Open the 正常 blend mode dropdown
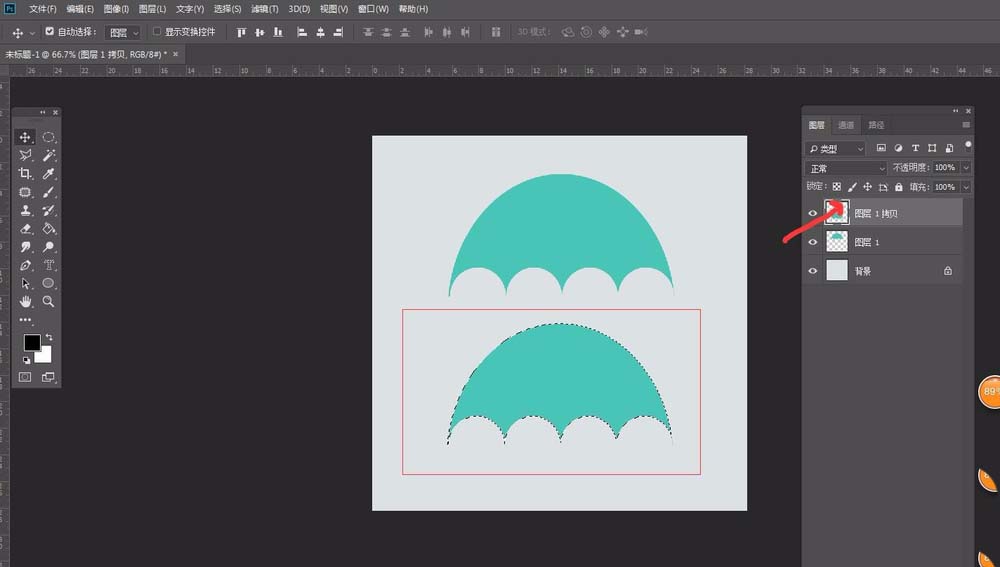The height and width of the screenshot is (567, 1000). tap(846, 168)
